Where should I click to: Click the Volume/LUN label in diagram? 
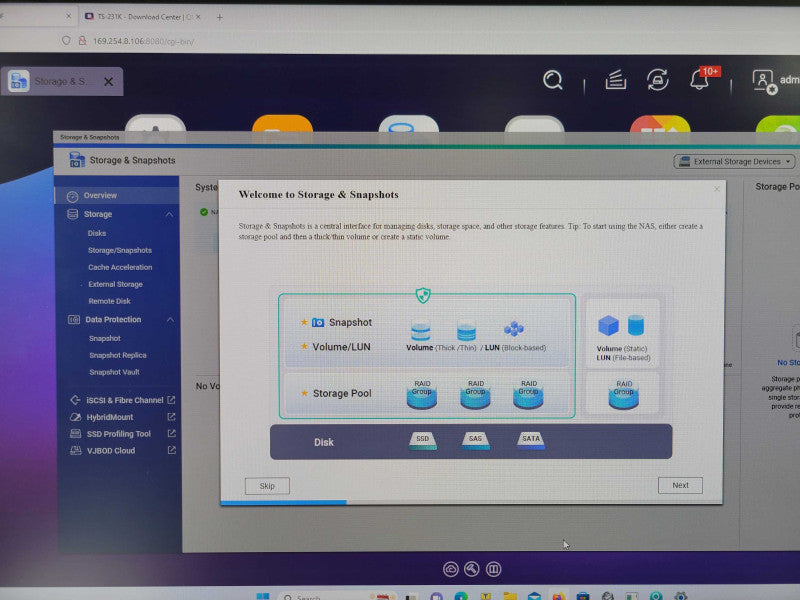click(341, 347)
